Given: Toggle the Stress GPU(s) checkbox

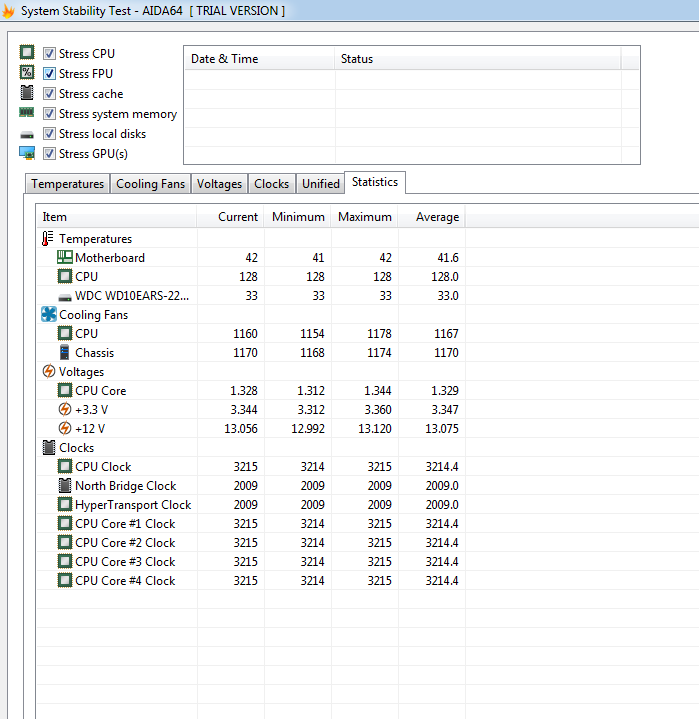Looking at the screenshot, I should (x=50, y=154).
